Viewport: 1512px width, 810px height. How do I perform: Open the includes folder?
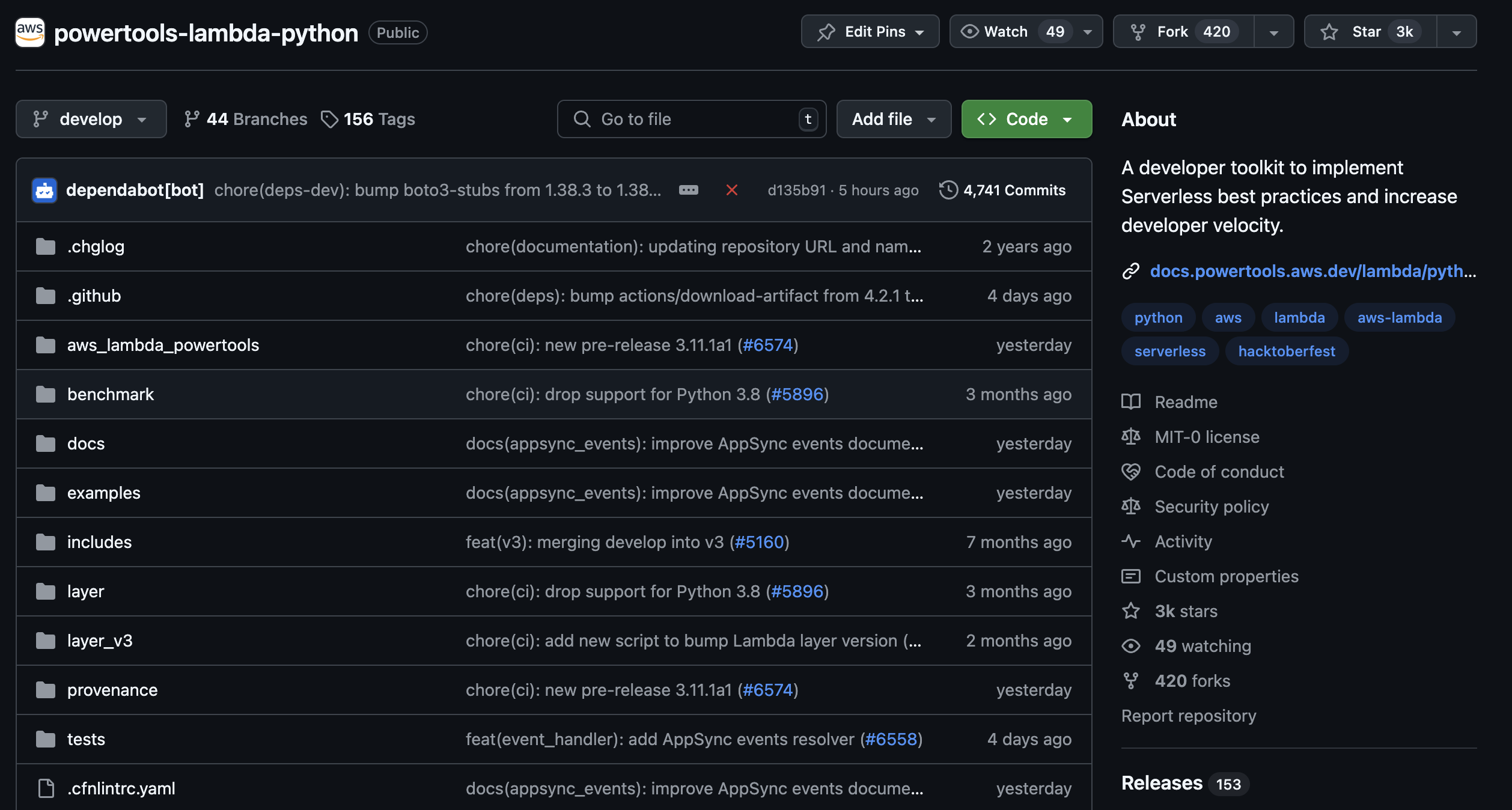click(x=99, y=542)
